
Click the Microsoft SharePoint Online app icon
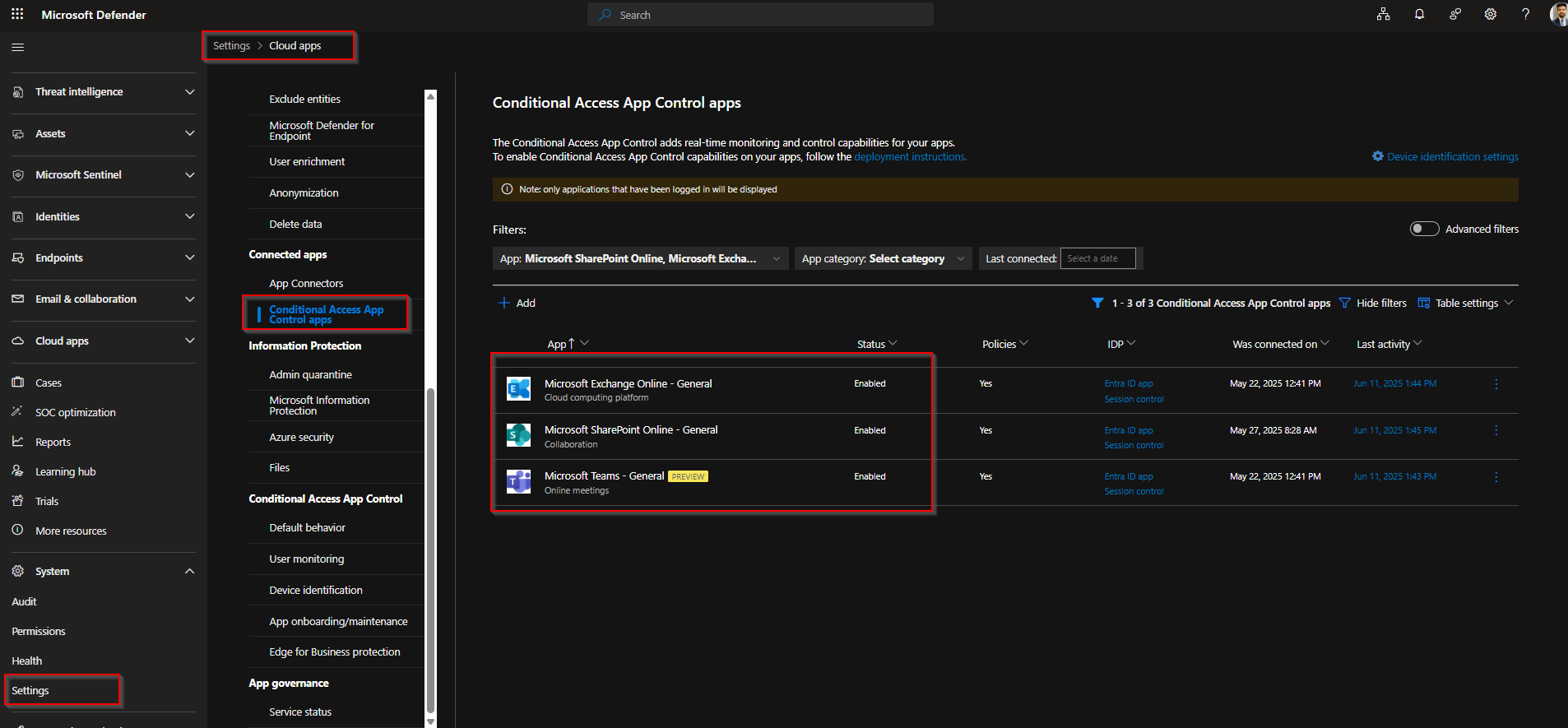[518, 435]
